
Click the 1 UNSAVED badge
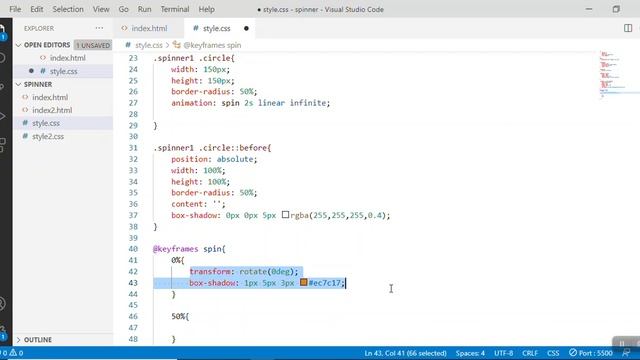pyautogui.click(x=93, y=45)
